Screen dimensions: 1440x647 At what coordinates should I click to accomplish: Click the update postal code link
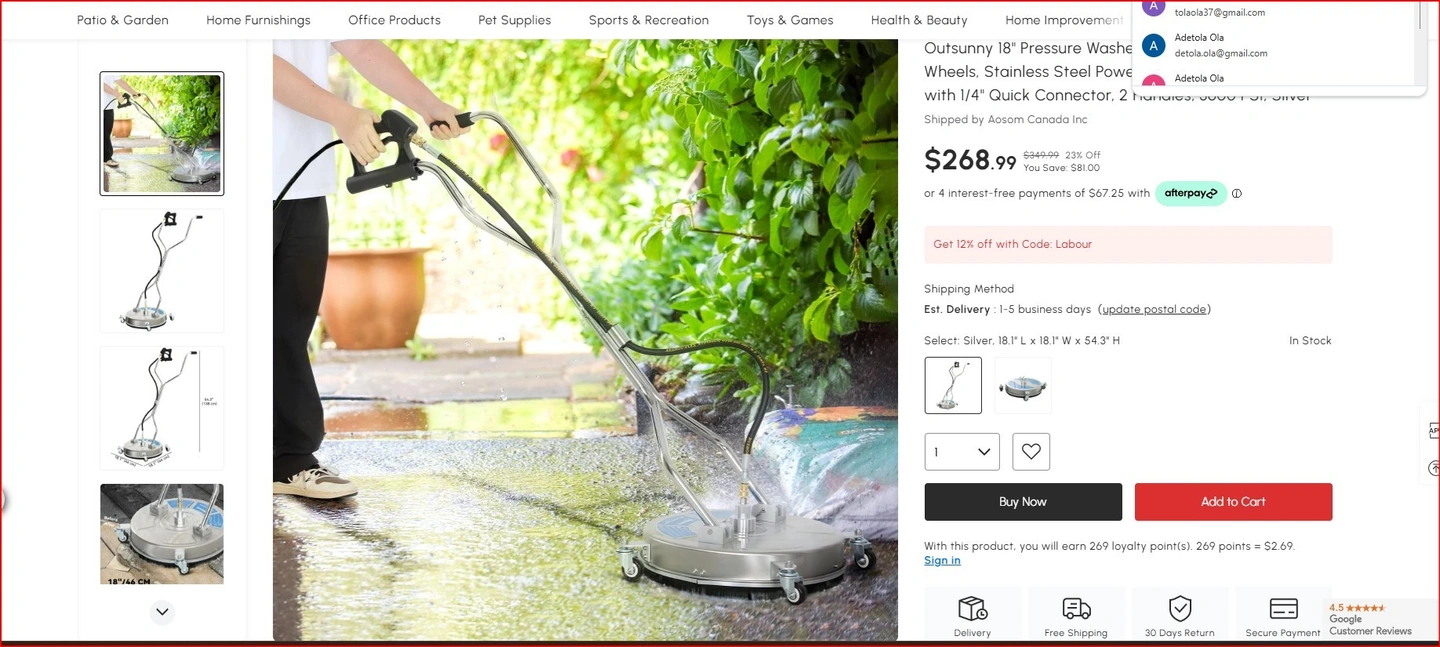point(1154,309)
